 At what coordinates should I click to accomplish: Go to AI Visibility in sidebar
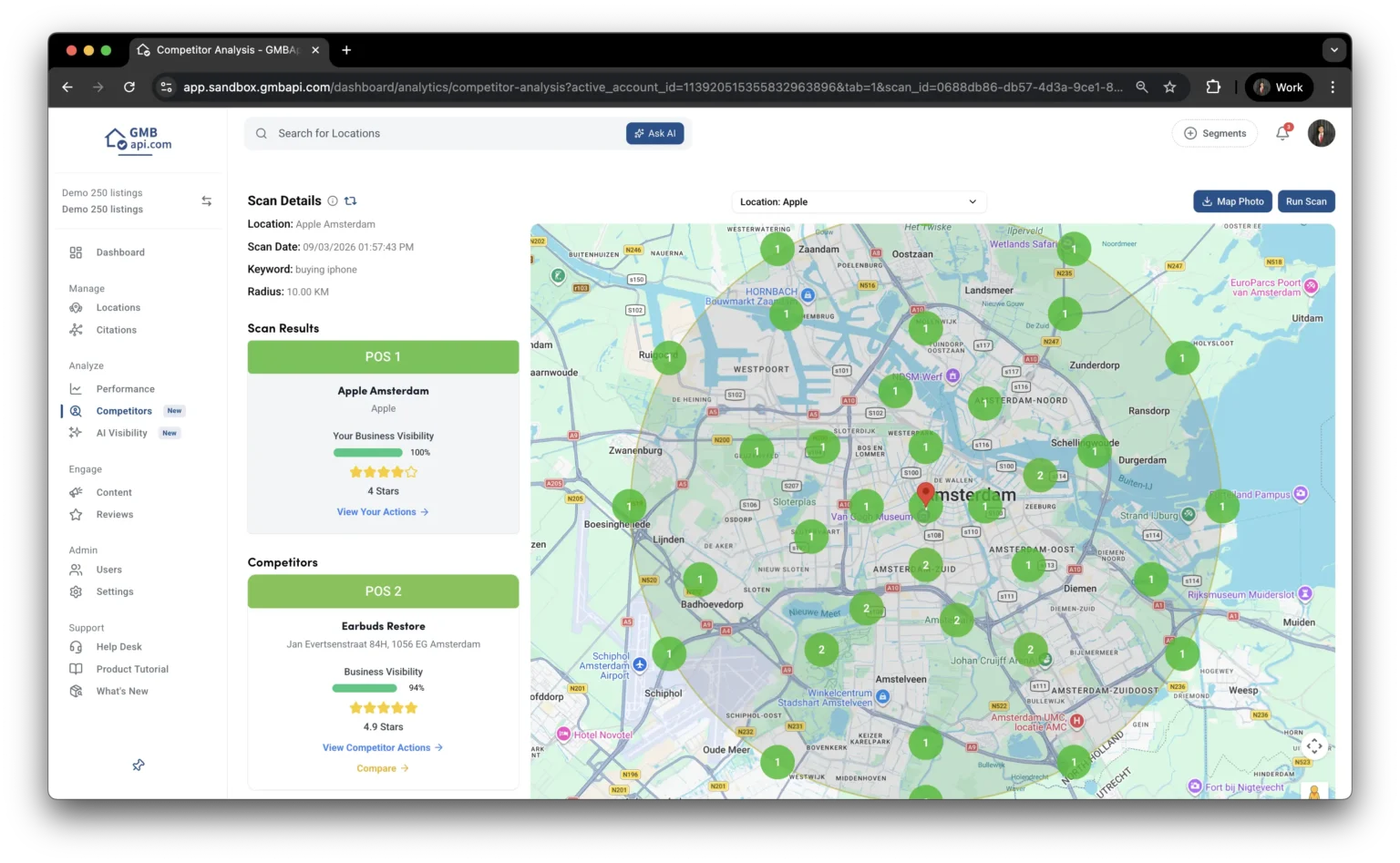click(121, 433)
